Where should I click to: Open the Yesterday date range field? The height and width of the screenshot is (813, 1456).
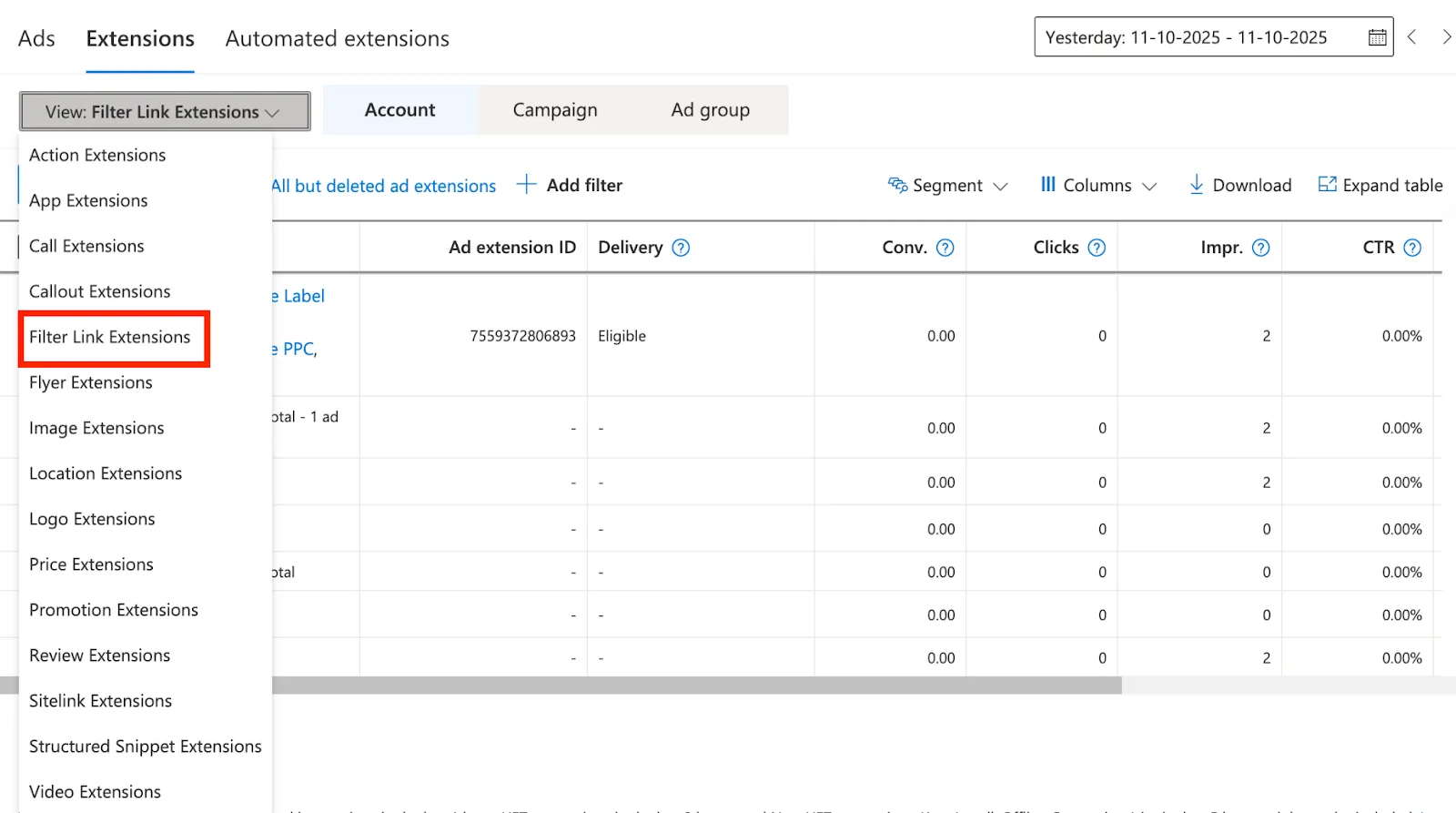click(1213, 37)
